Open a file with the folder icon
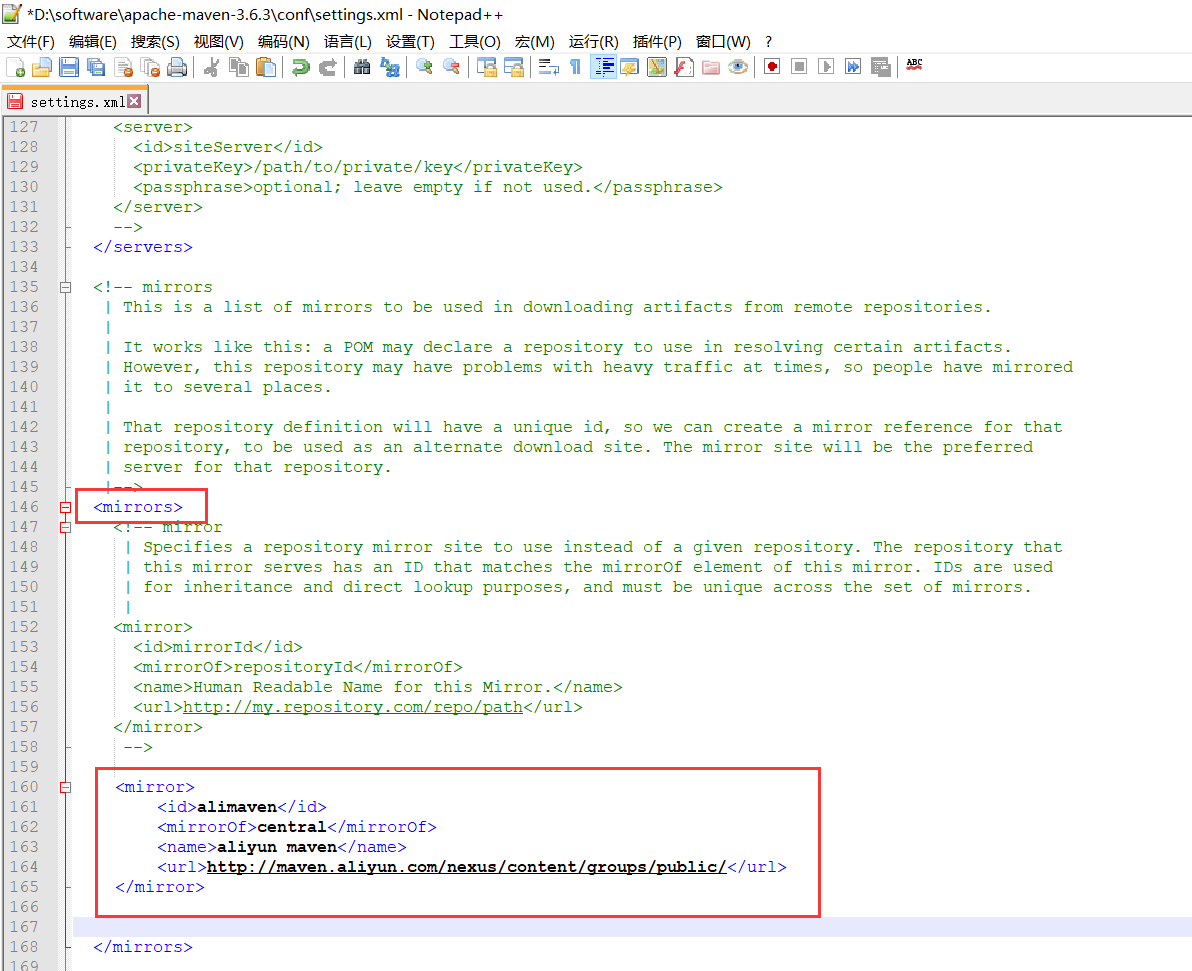The height and width of the screenshot is (971, 1192). [42, 68]
